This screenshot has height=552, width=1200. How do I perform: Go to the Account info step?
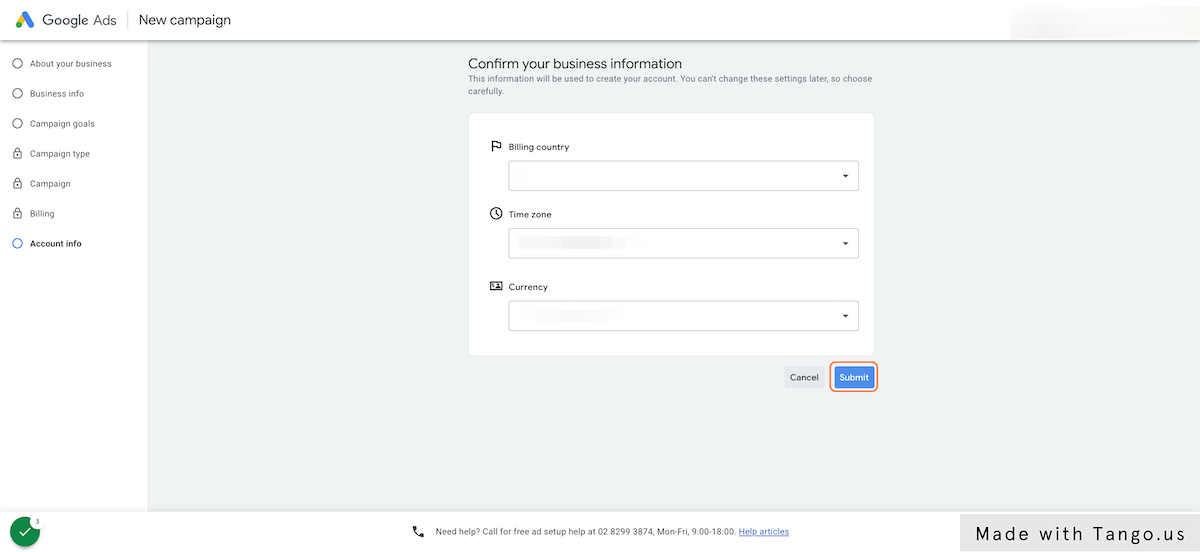click(55, 244)
